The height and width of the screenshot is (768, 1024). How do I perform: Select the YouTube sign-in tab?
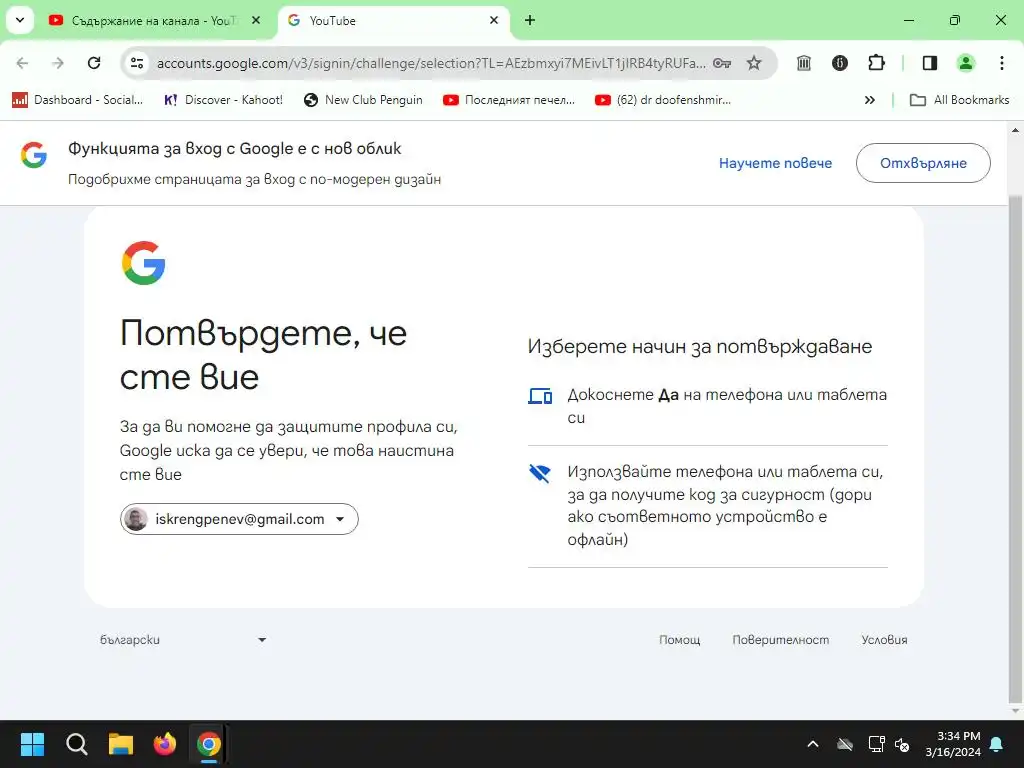(x=392, y=21)
